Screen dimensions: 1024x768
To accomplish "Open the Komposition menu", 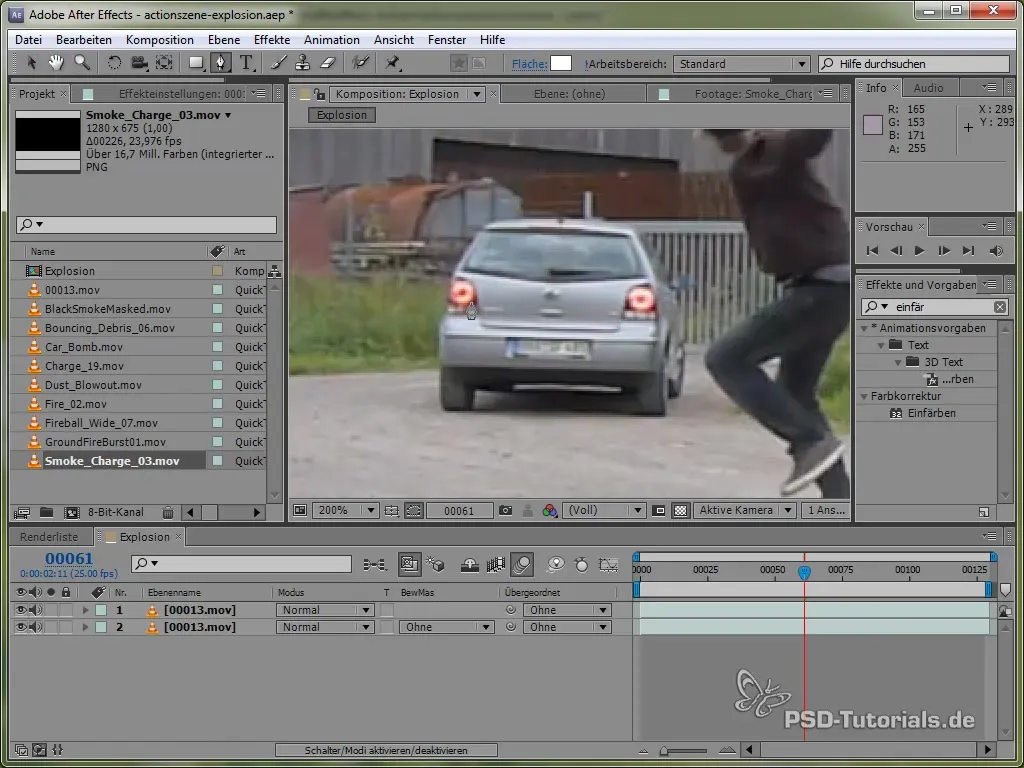I will click(159, 40).
